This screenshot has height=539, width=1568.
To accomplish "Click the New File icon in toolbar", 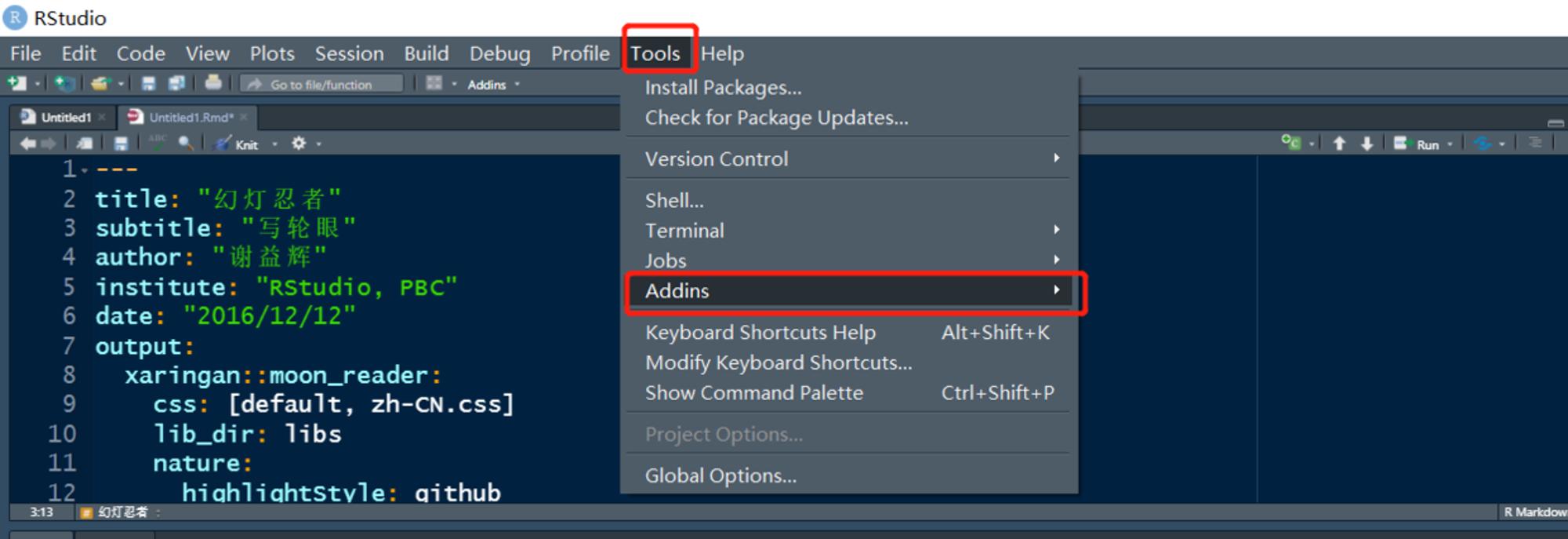I will [x=17, y=83].
